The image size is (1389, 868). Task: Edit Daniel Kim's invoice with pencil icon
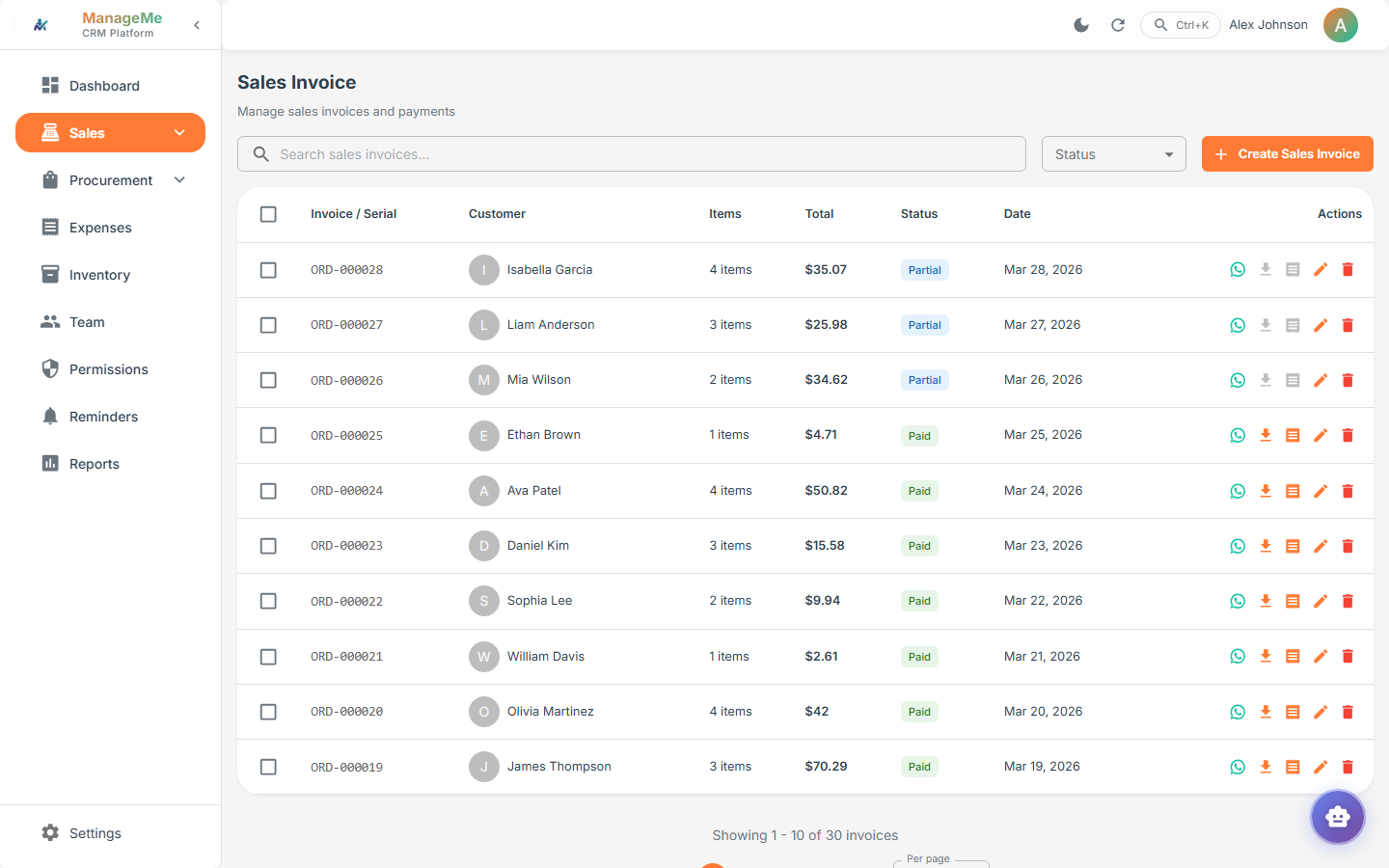1321,546
